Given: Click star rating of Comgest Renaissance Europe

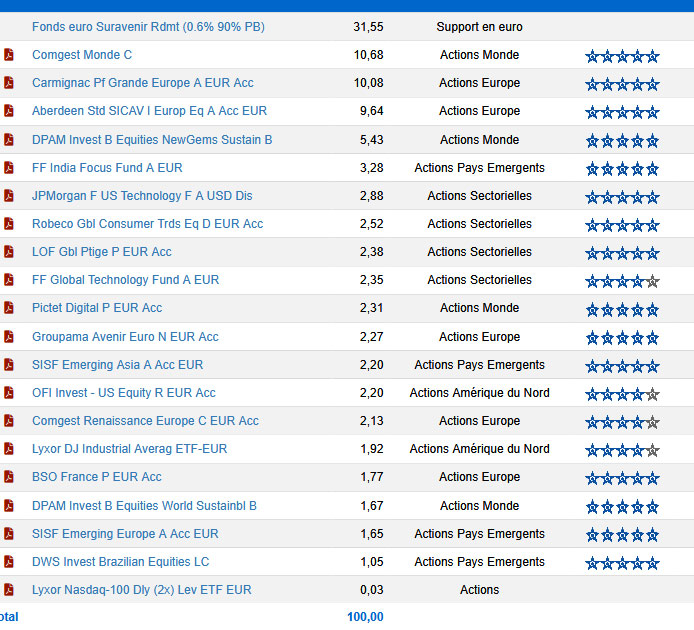Looking at the screenshot, I should click(622, 422).
